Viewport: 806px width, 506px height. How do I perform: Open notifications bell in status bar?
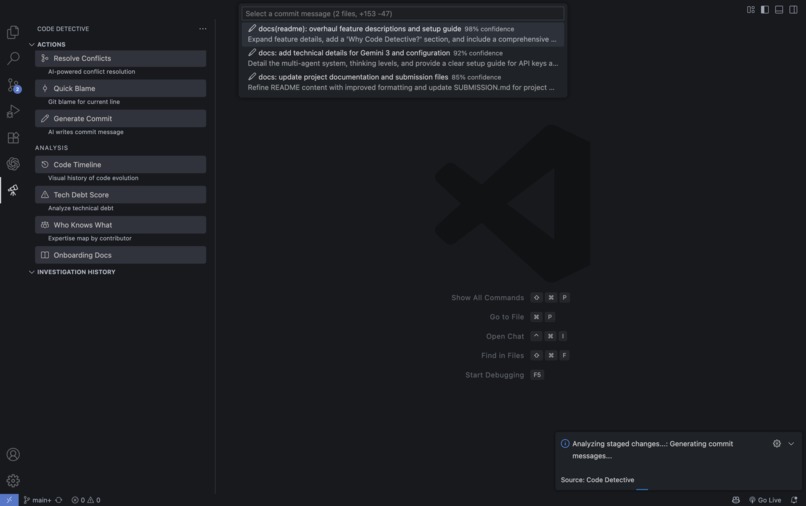(x=794, y=500)
